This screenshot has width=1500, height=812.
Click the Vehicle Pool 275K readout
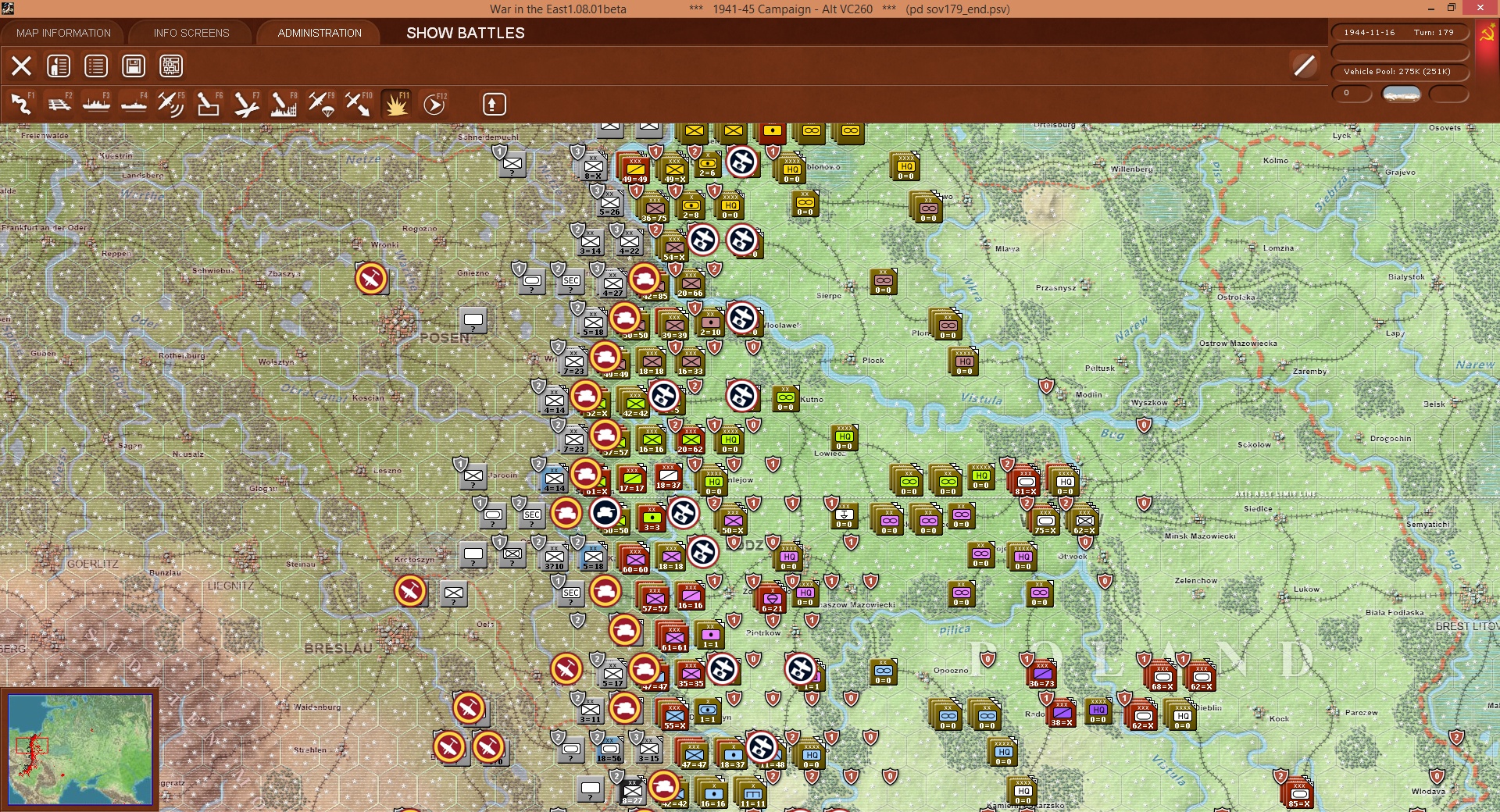(x=1399, y=71)
